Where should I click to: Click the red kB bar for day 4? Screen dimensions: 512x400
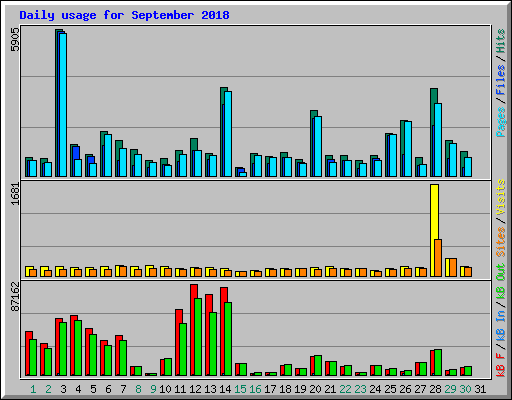pos(74,345)
